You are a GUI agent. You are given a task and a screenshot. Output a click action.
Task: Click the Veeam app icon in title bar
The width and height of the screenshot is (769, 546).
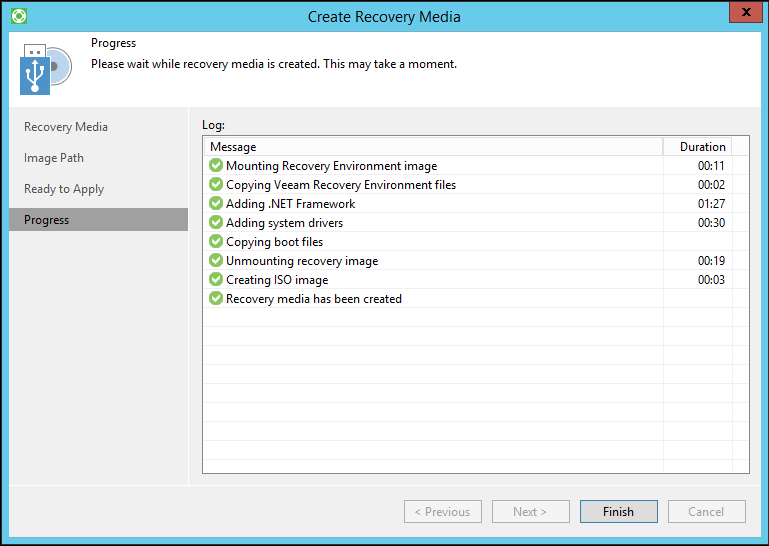pyautogui.click(x=18, y=16)
